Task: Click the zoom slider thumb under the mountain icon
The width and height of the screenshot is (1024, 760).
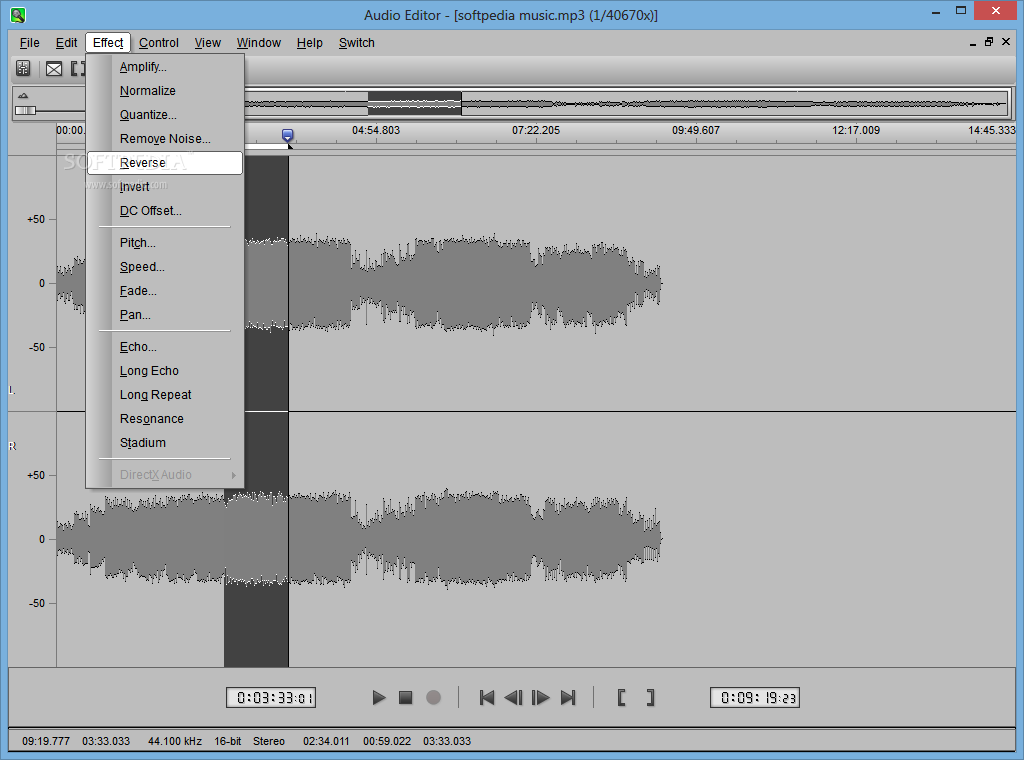Action: [x=25, y=110]
